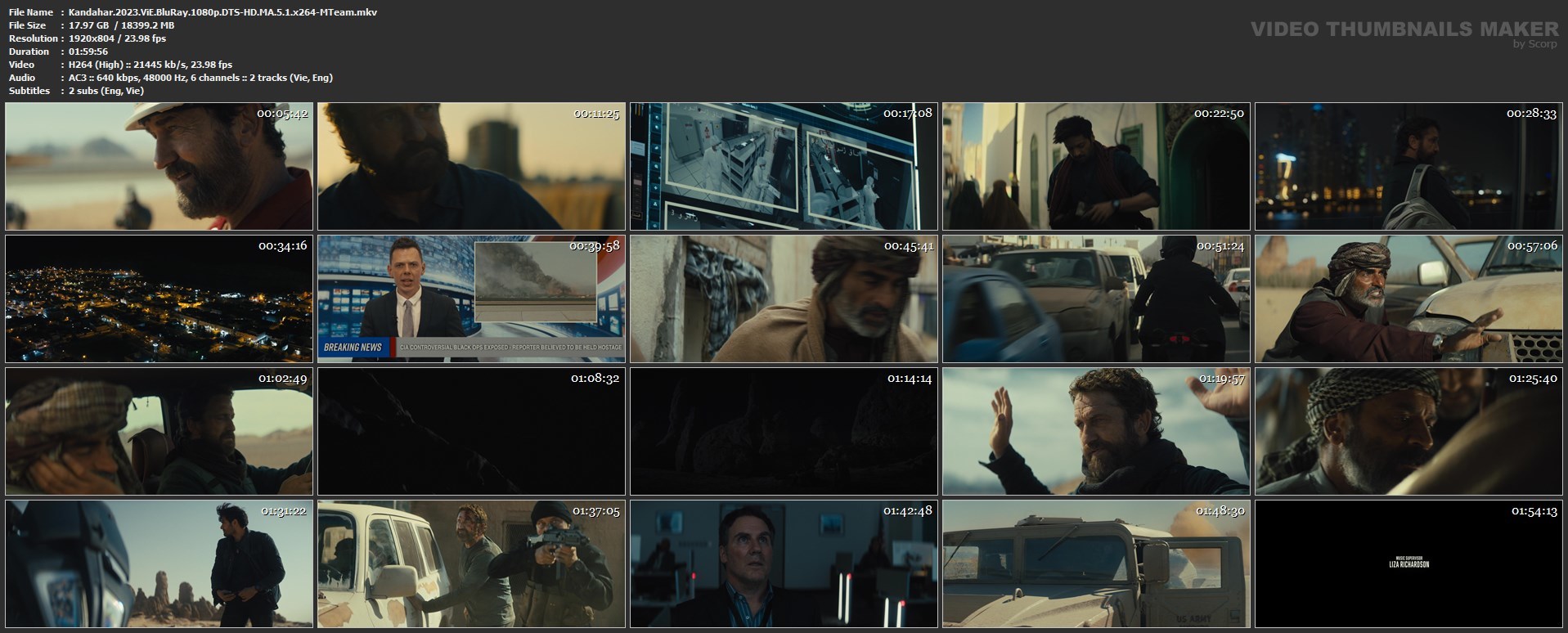Screen dimensions: 1568x633
Task: Open the thumbnail at timestamp 00:57:06
Action: (1409, 299)
